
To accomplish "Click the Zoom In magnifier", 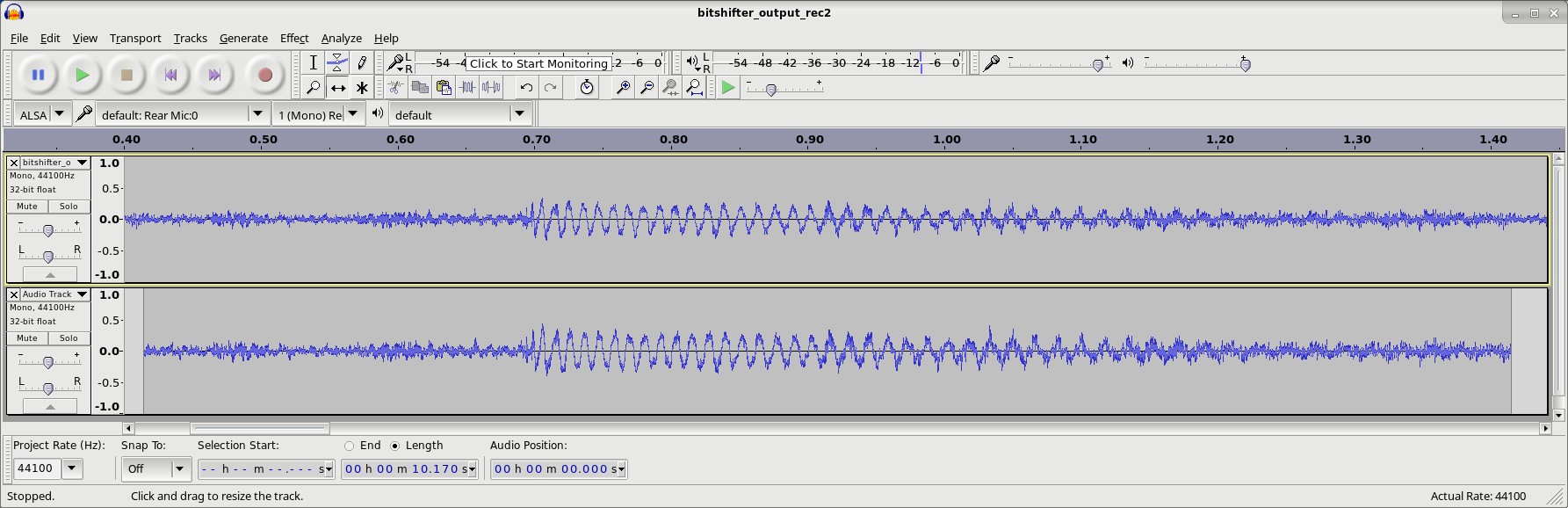I will [x=623, y=88].
